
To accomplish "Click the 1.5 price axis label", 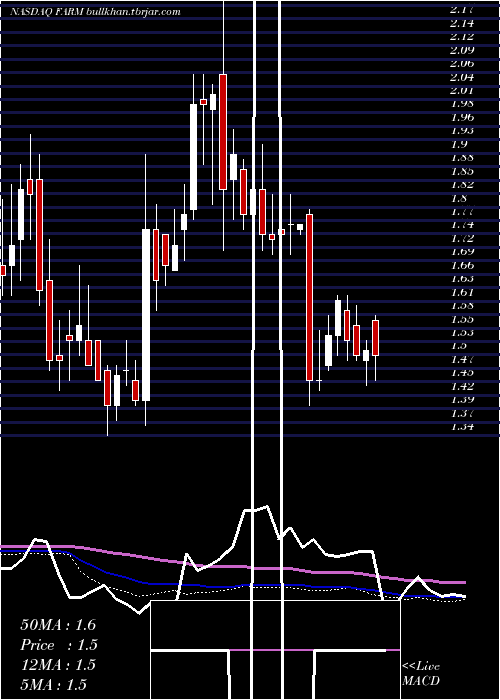I will coord(459,346).
